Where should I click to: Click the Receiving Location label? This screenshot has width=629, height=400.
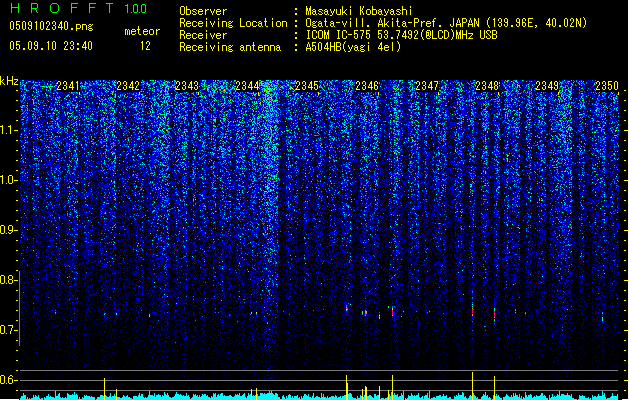[233, 23]
